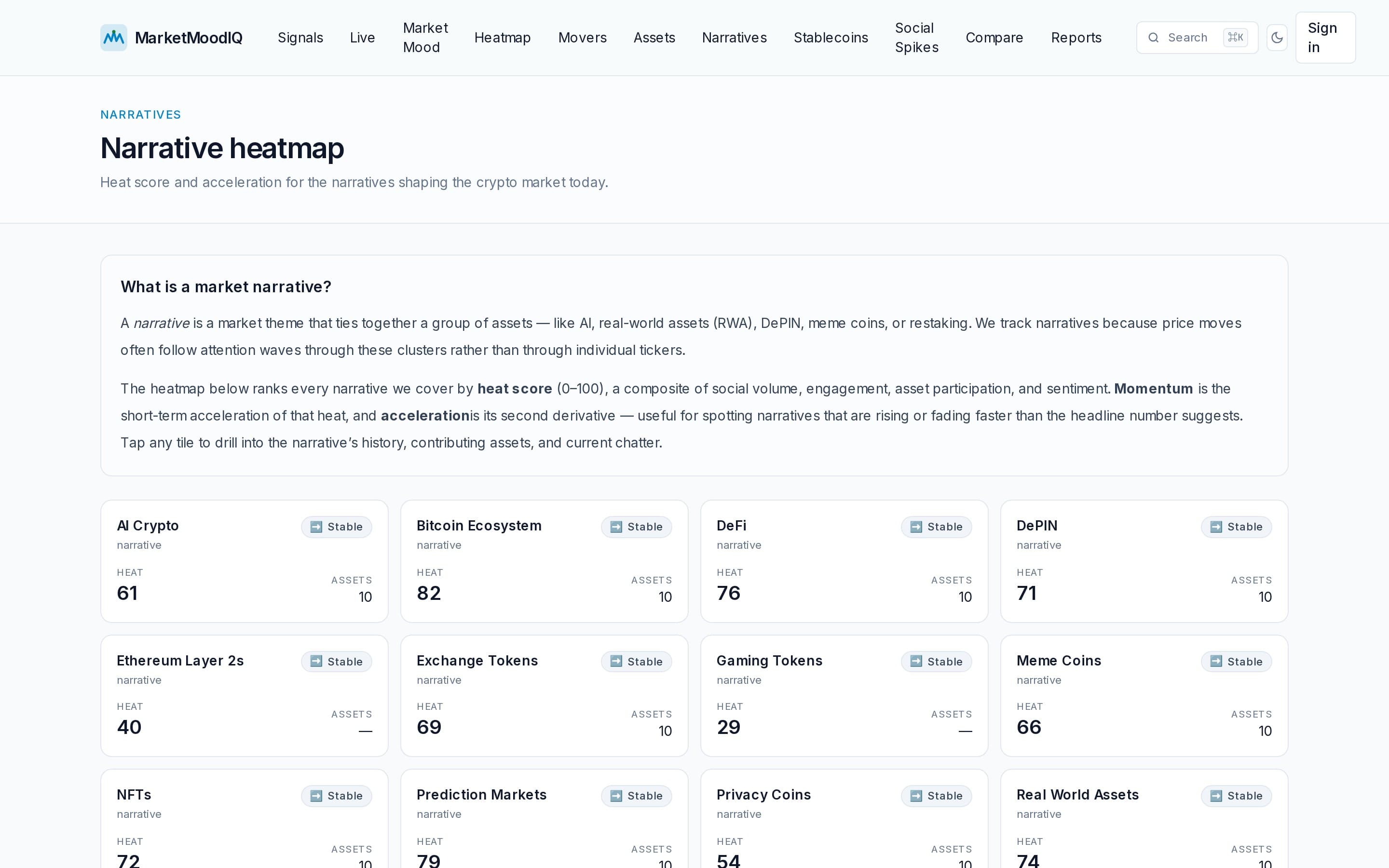Open the Signals nav item

[x=300, y=37]
